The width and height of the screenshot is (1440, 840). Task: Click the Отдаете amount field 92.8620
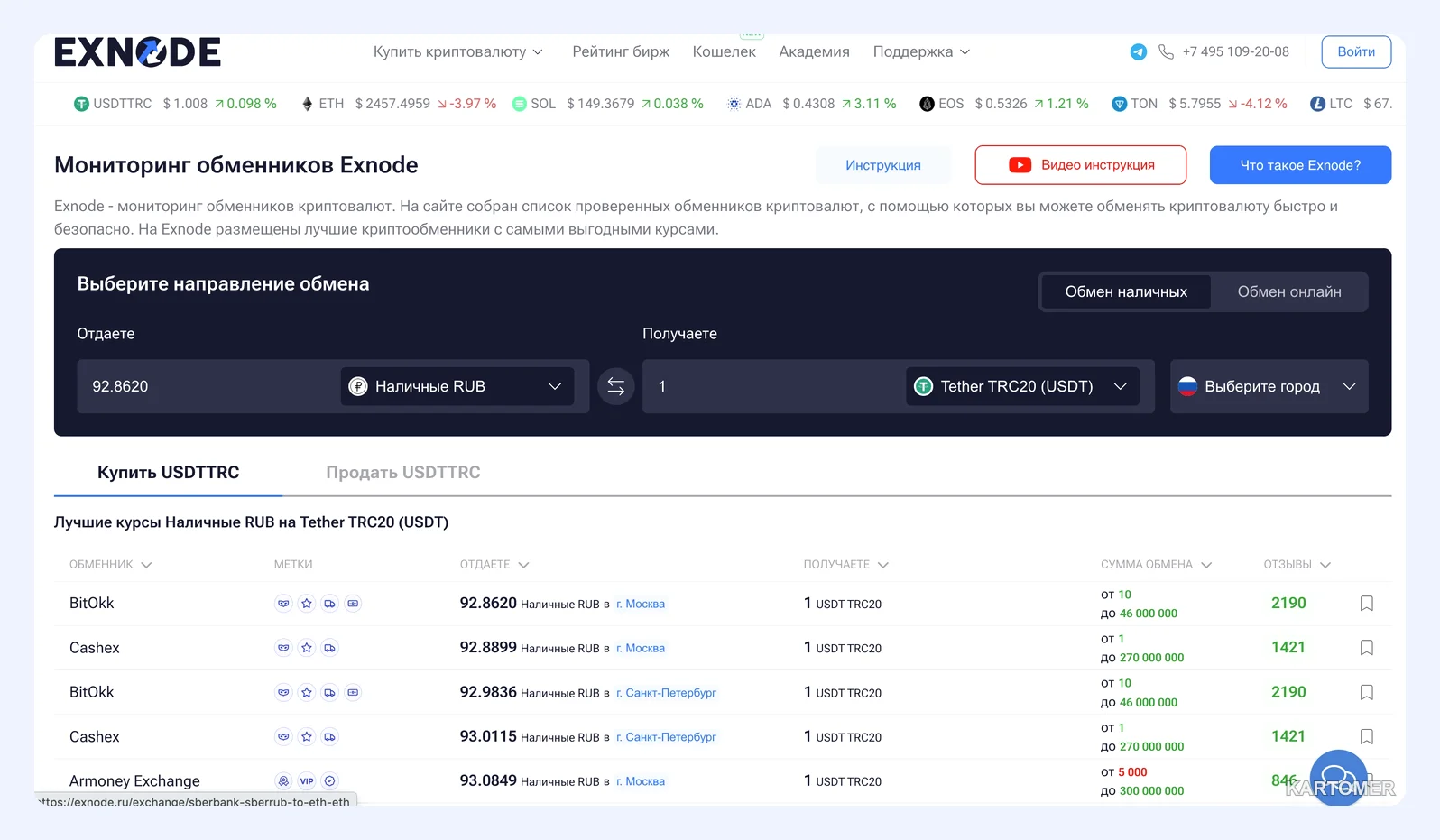click(x=208, y=386)
